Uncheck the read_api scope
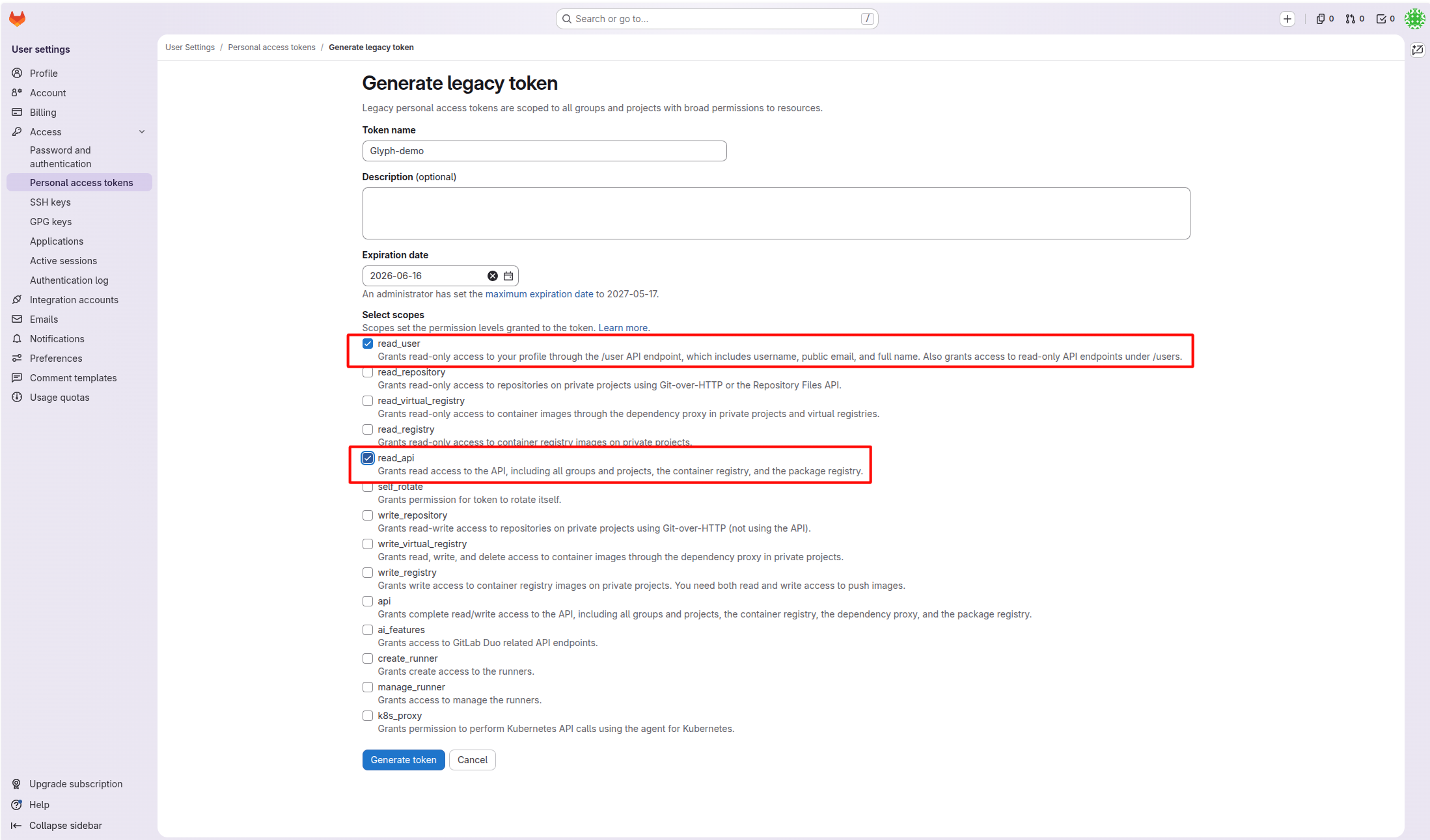Viewport: 1430px width, 840px height. click(368, 458)
